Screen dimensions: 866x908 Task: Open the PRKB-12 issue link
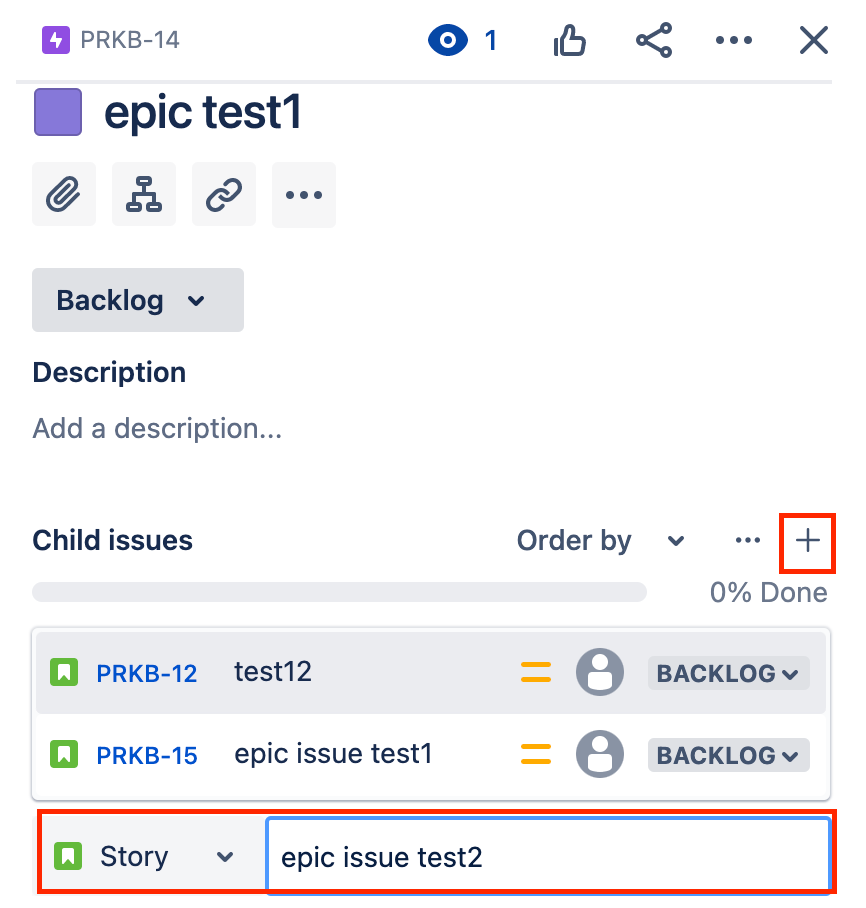click(147, 673)
